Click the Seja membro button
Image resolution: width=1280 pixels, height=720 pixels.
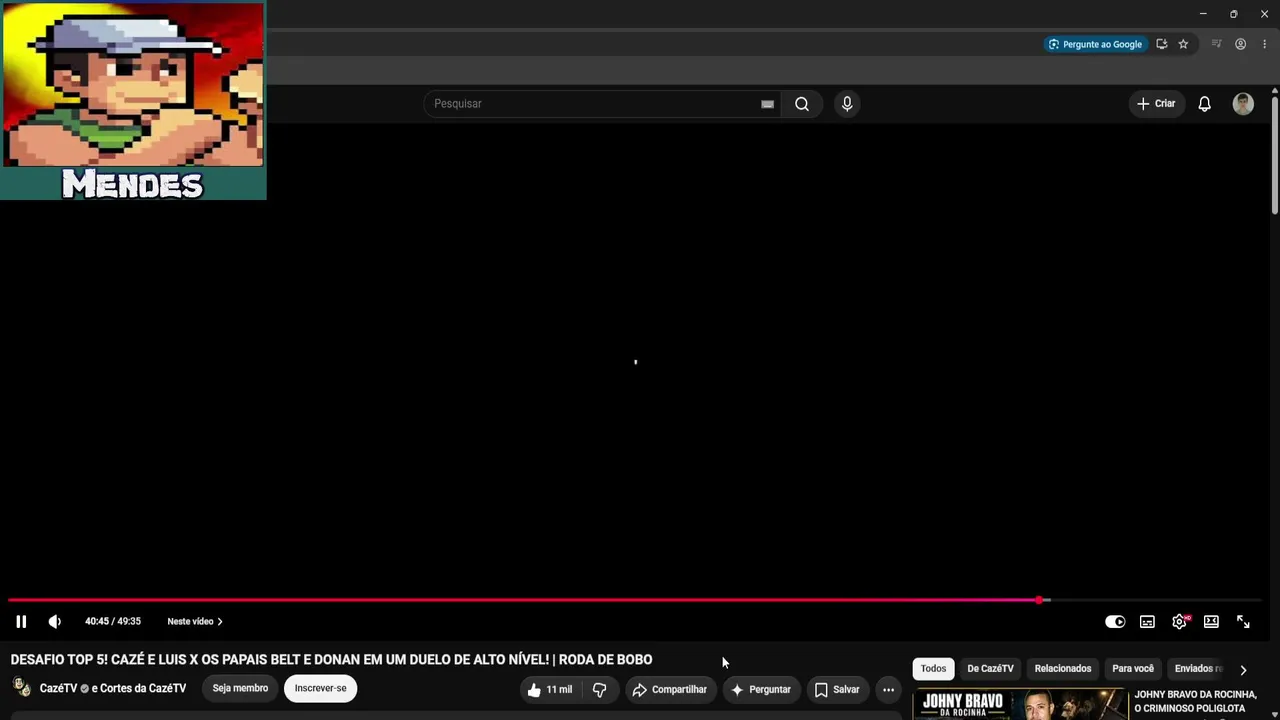click(x=240, y=688)
